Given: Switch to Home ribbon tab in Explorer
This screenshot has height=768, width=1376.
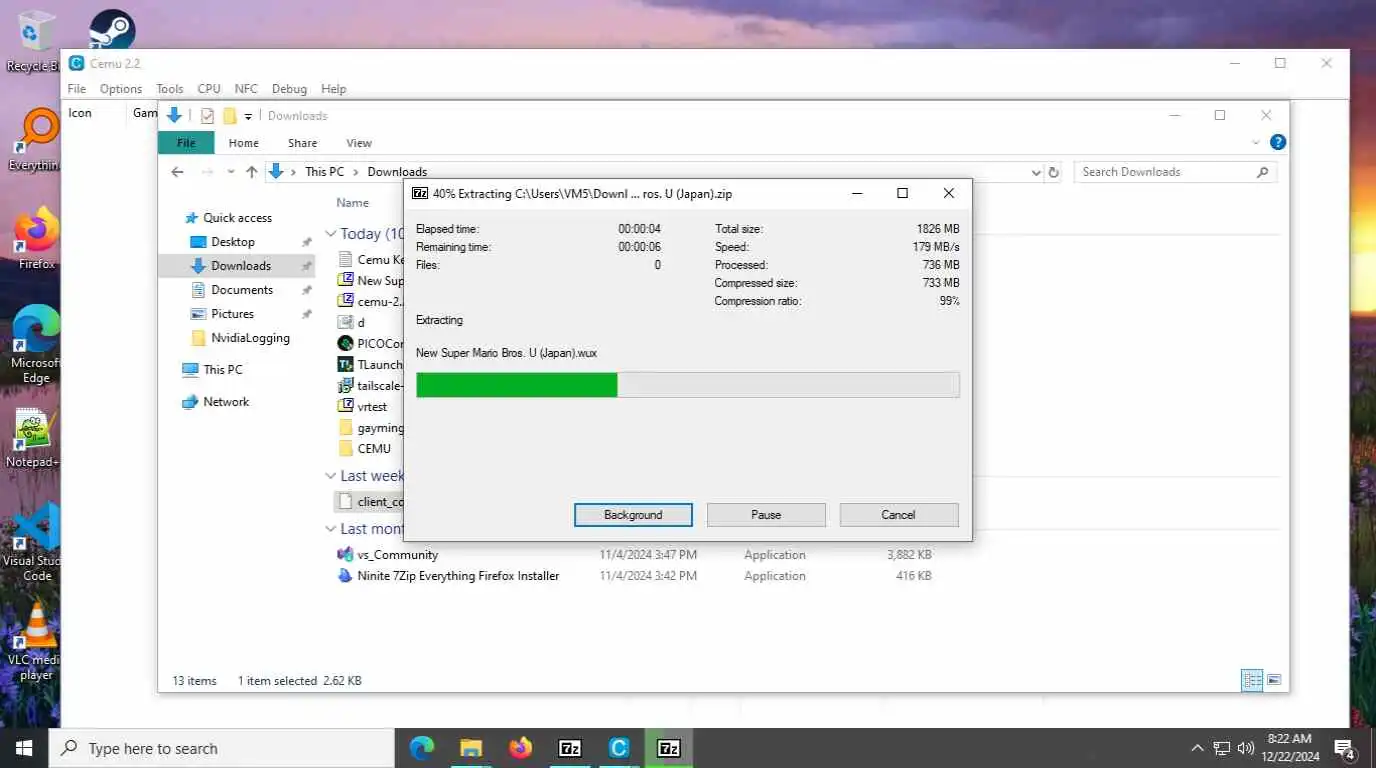Looking at the screenshot, I should pos(243,143).
